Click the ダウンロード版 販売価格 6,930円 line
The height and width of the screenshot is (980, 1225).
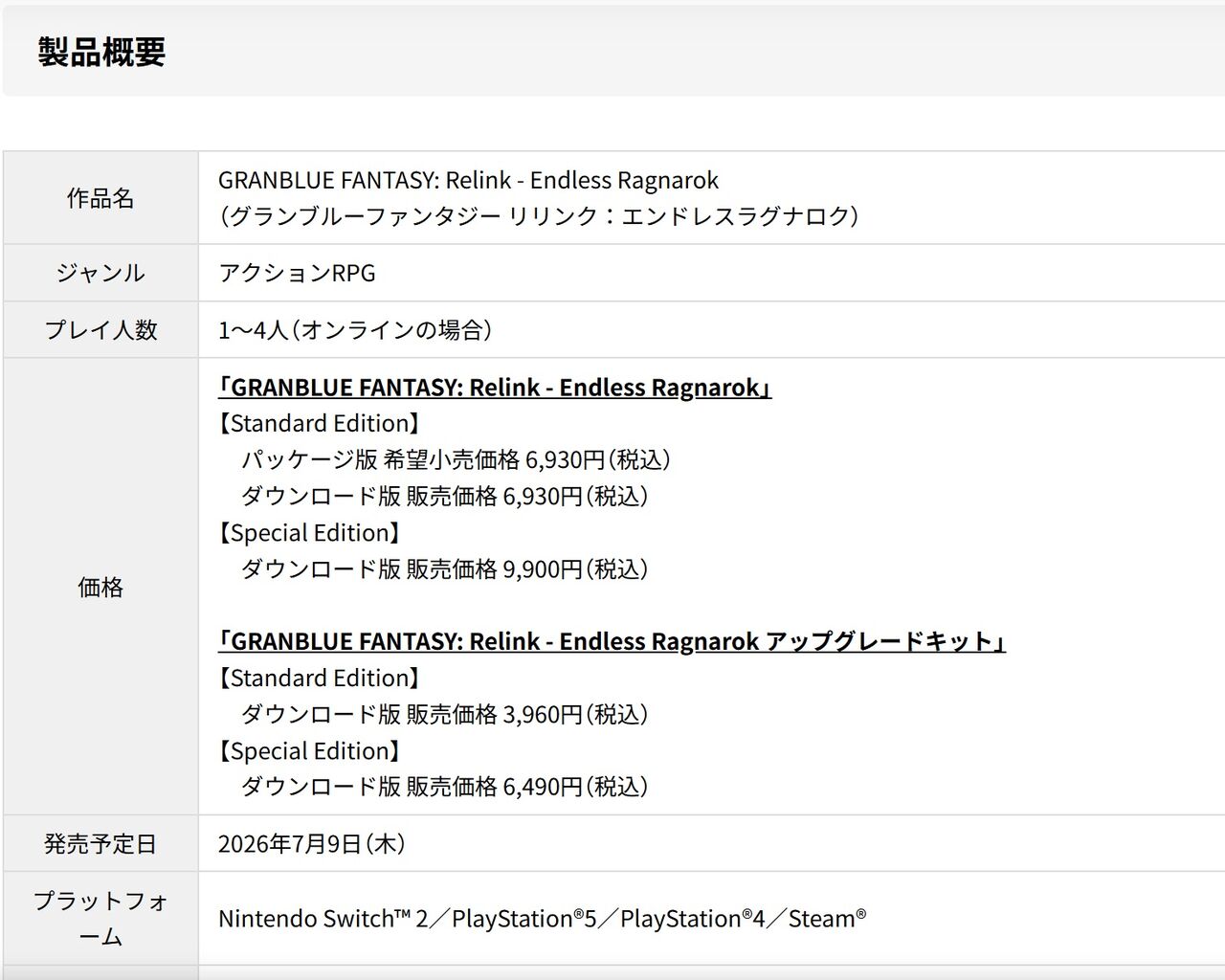[444, 497]
